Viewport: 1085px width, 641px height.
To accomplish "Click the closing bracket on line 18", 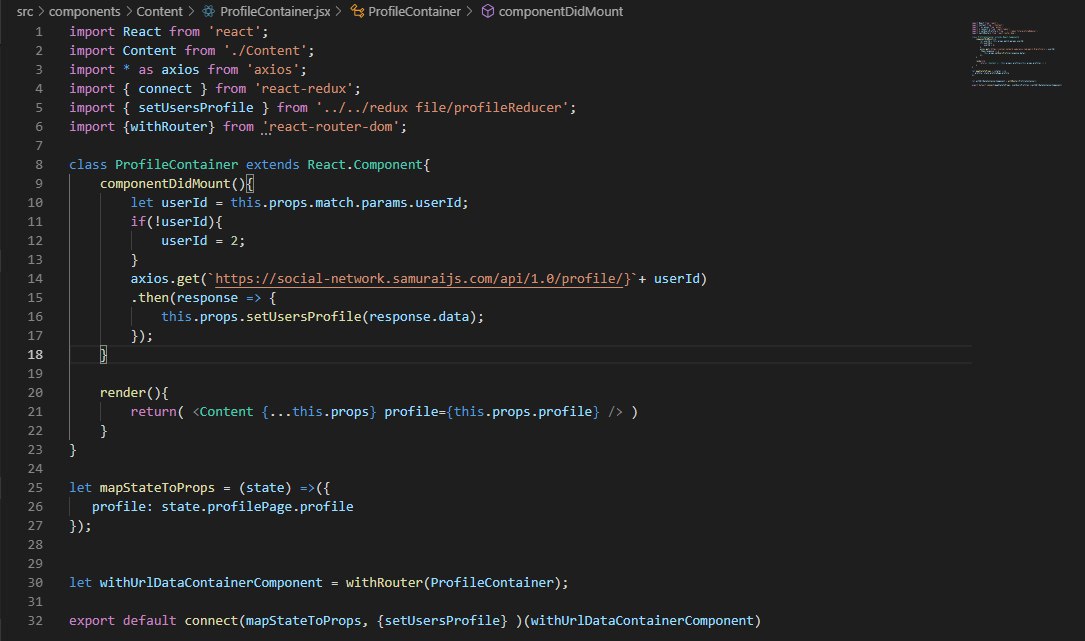I will click(x=103, y=354).
